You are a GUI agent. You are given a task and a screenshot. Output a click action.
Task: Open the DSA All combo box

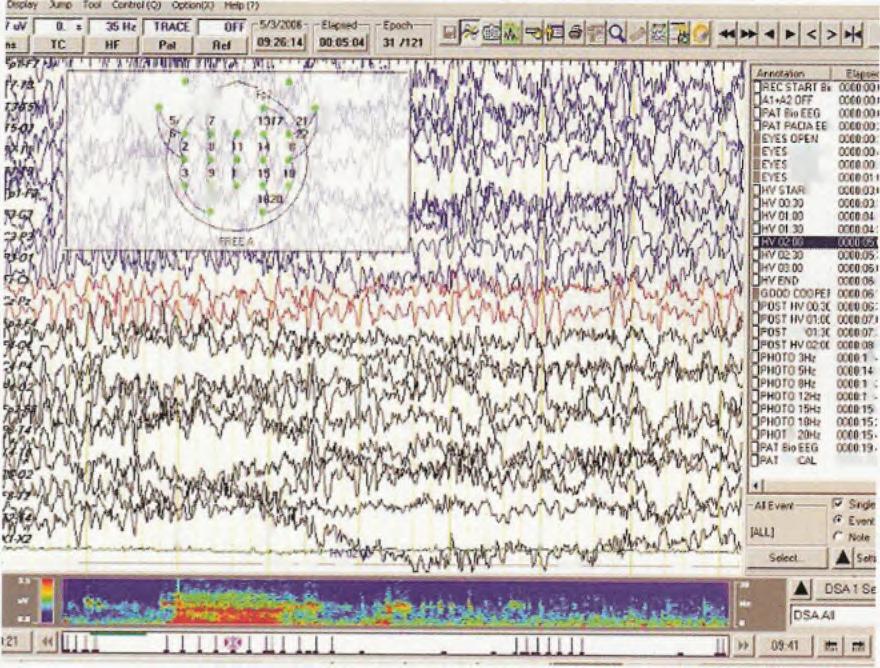point(834,616)
